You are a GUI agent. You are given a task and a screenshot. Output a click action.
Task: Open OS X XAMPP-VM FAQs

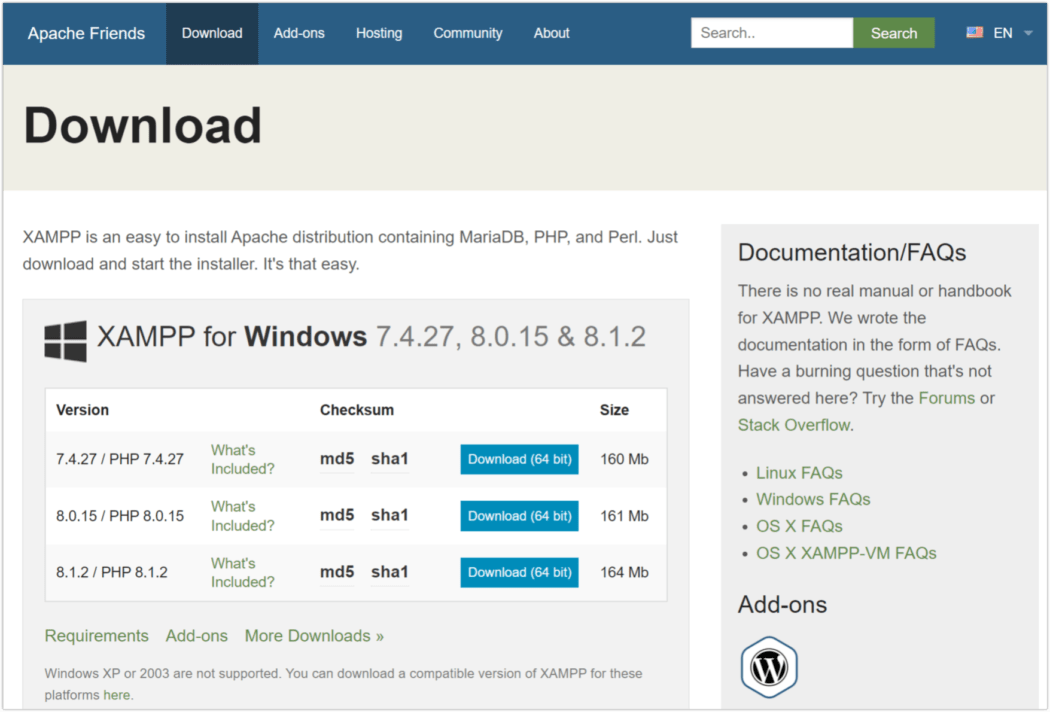click(846, 553)
